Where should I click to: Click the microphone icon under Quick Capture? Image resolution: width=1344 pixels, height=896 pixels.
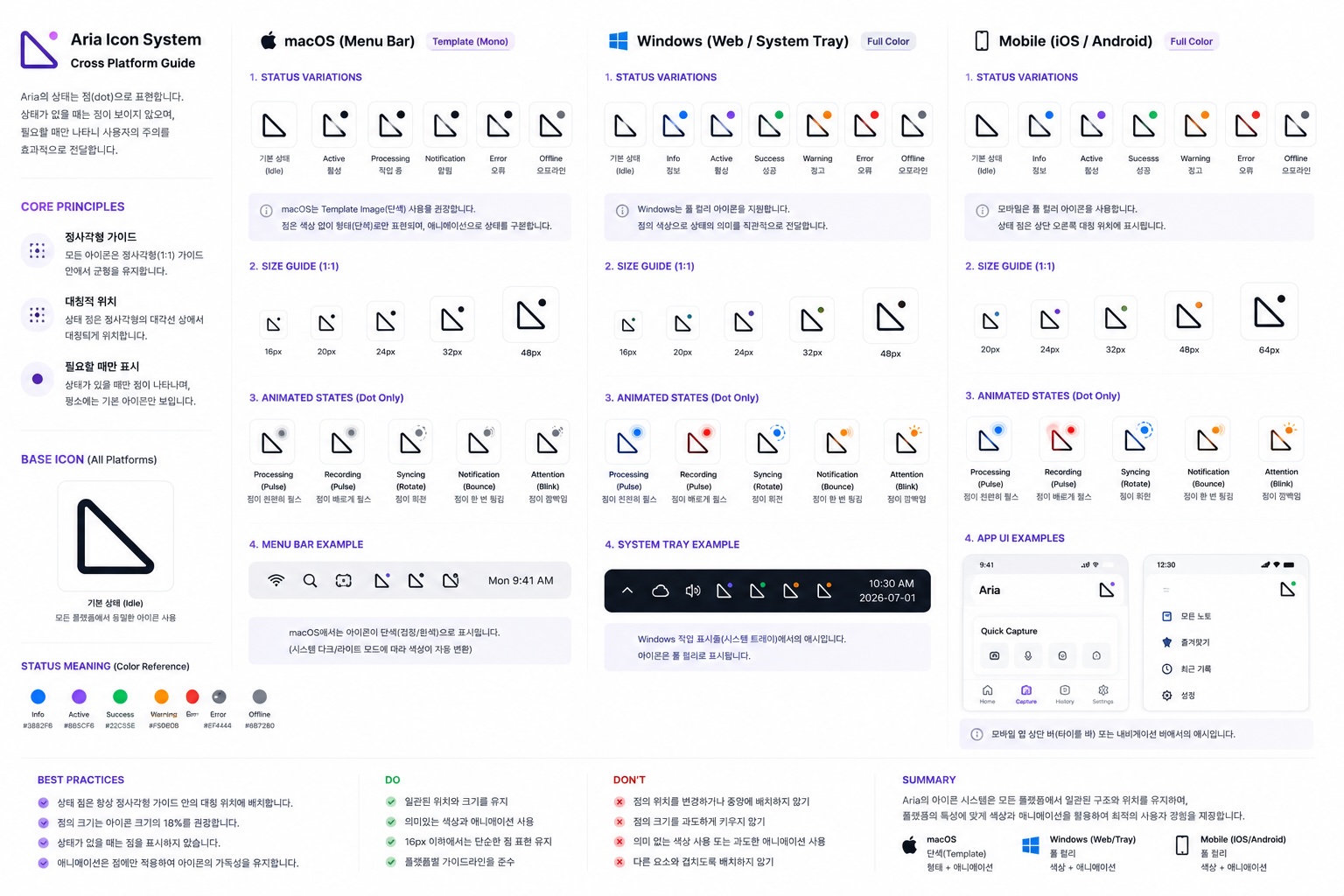point(1028,655)
